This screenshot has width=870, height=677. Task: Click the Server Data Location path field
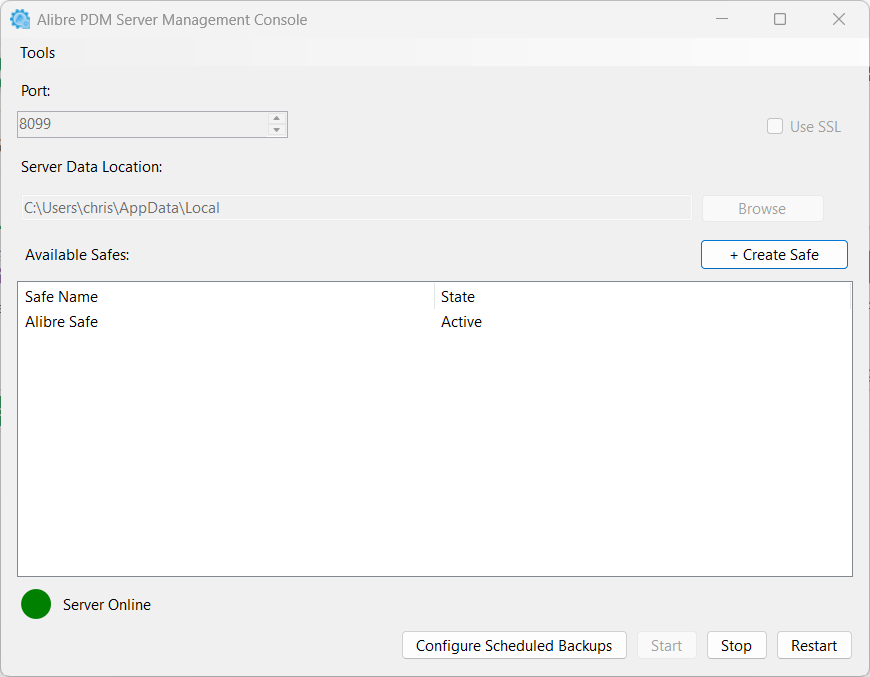click(355, 208)
